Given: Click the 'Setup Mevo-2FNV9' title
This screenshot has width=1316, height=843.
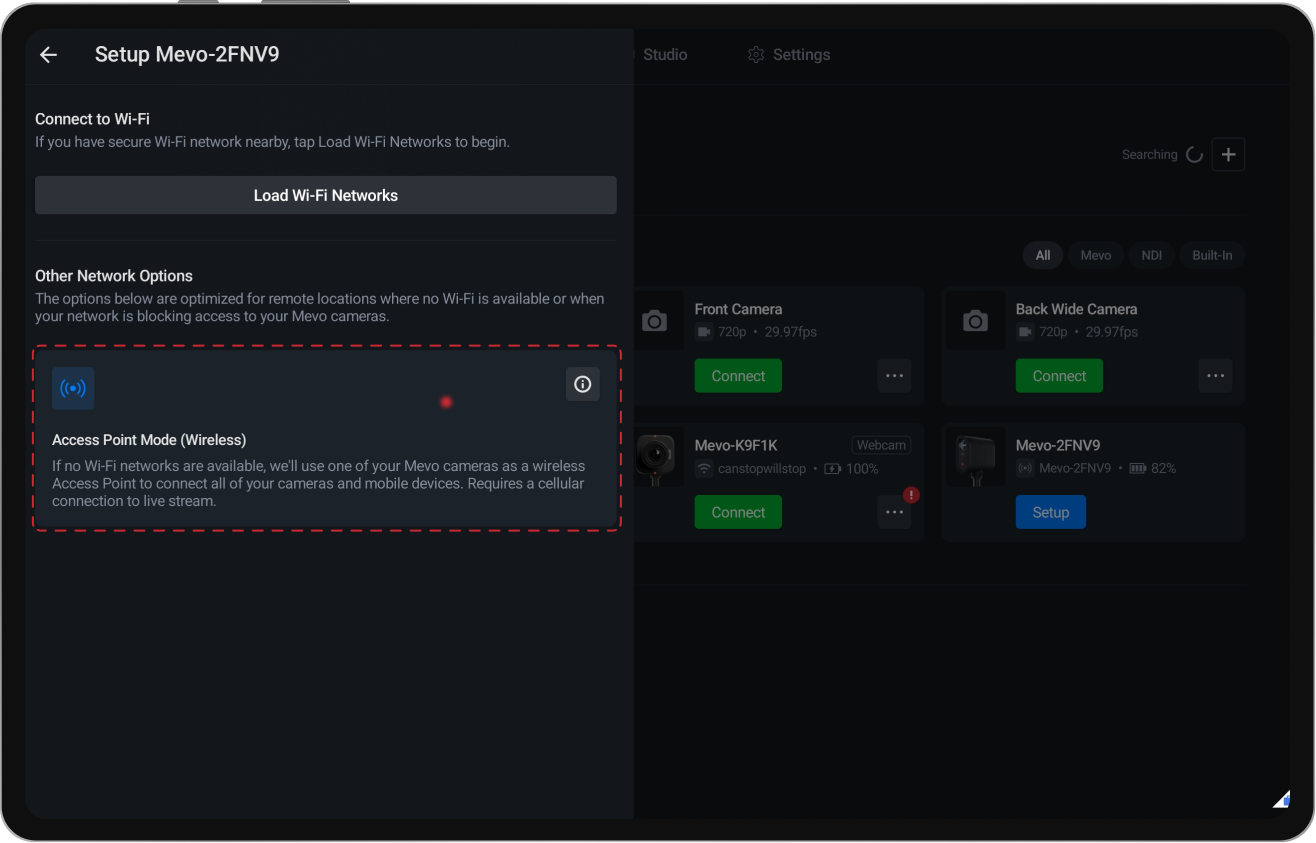Looking at the screenshot, I should point(187,55).
